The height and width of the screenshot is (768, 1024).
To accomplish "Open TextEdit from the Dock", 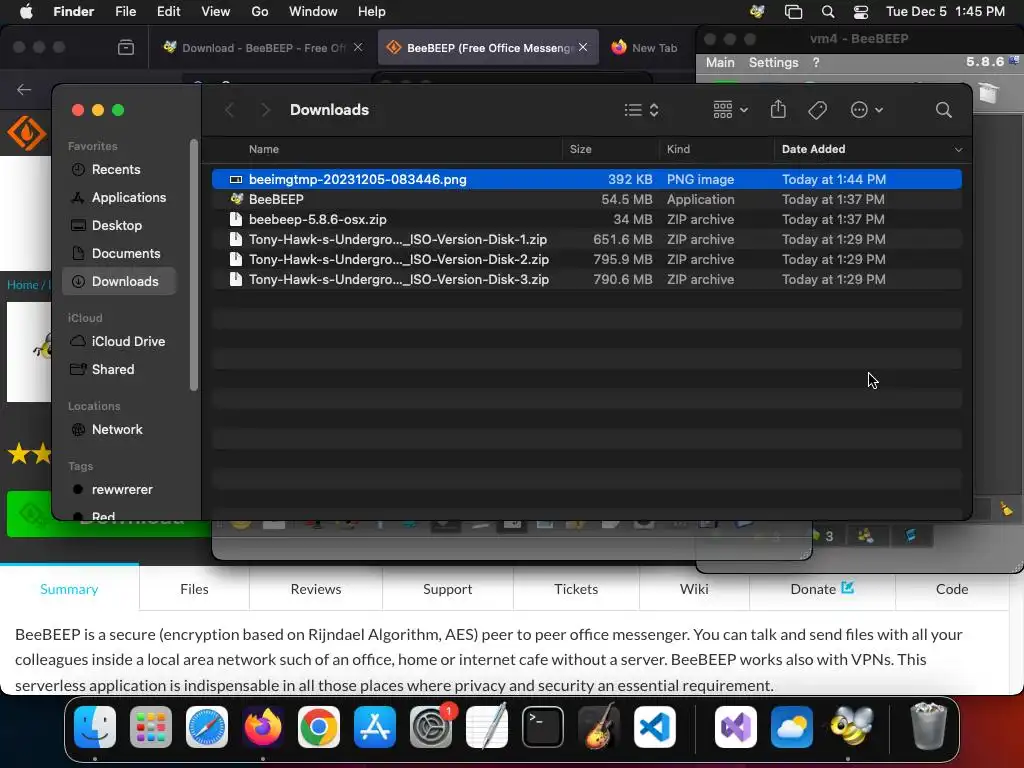I will [x=487, y=727].
